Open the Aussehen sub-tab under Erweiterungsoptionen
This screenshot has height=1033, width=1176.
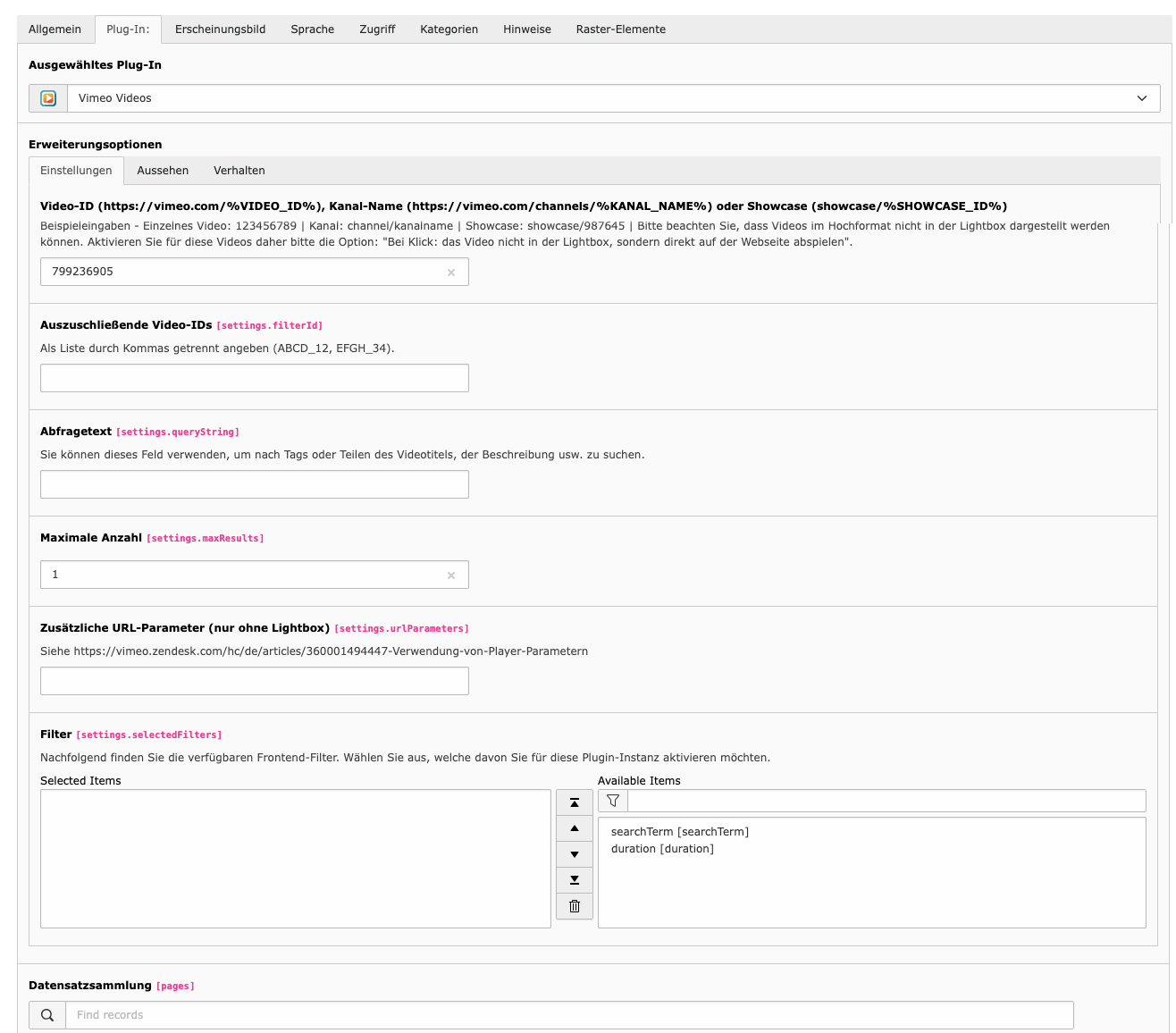pos(162,170)
